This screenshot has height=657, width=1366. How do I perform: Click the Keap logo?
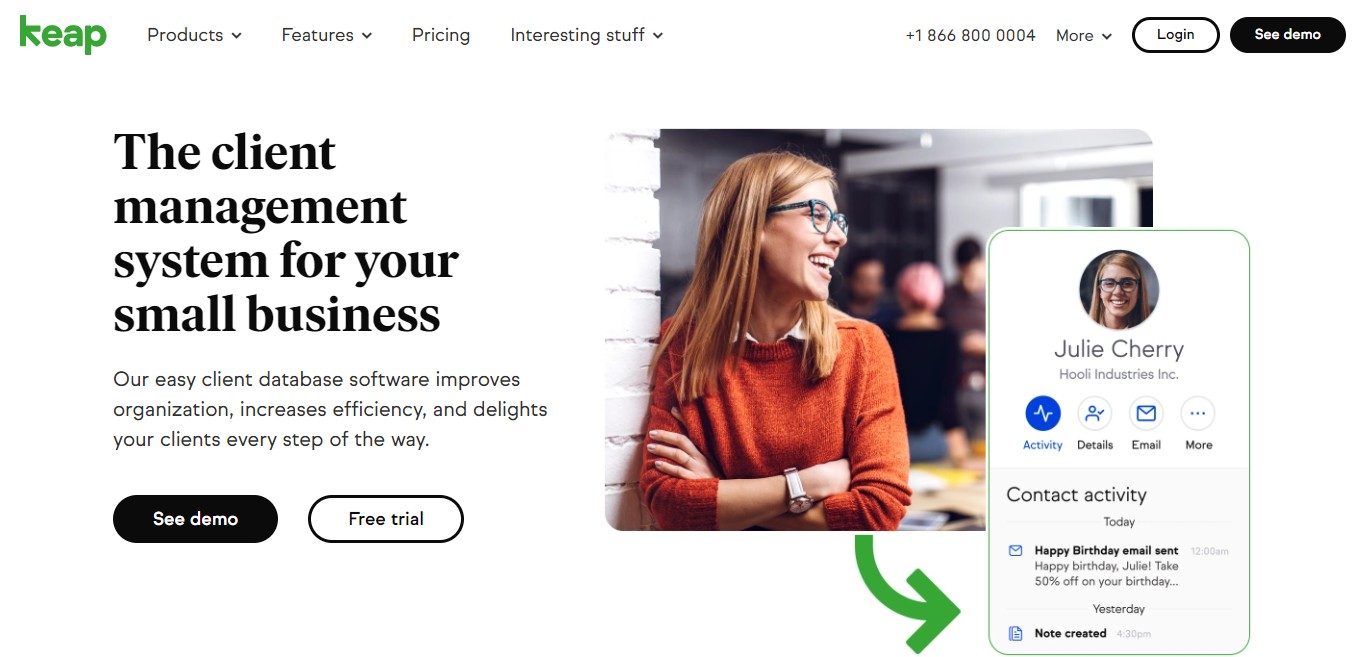[x=63, y=35]
